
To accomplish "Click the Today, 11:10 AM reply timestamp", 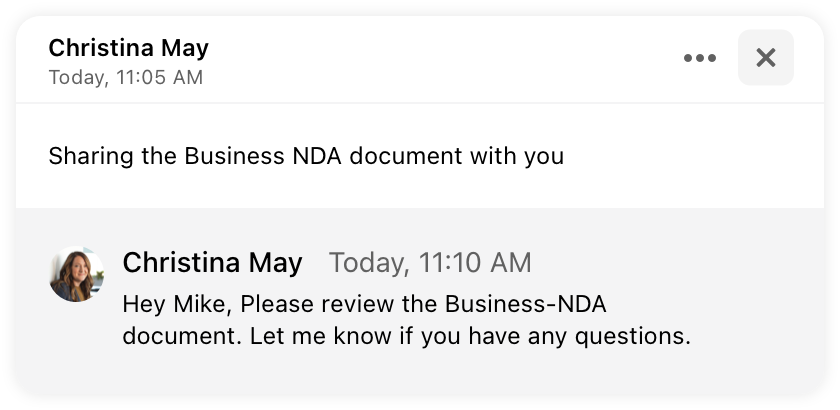I will click(430, 263).
